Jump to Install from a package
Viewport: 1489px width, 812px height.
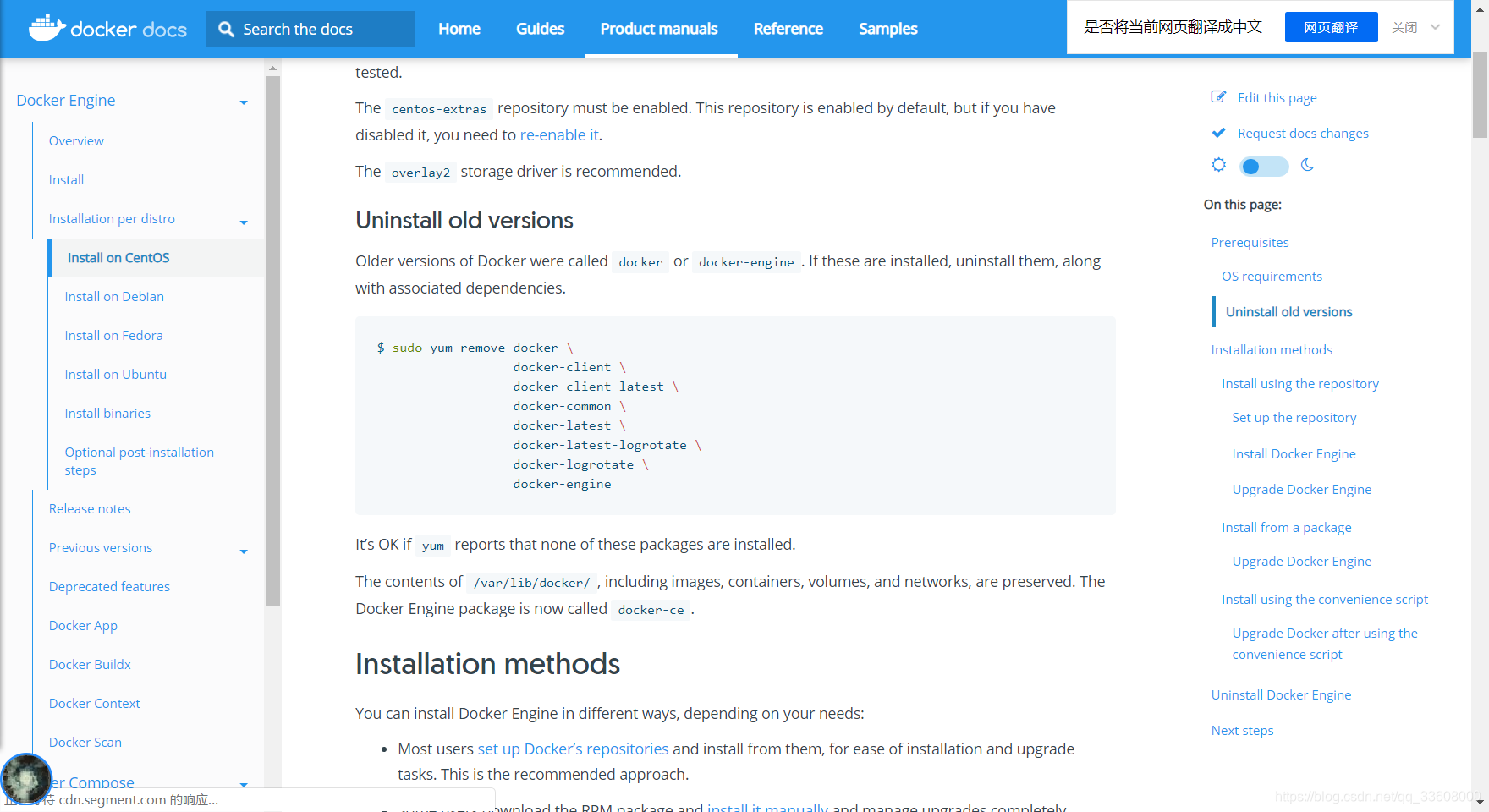(x=1286, y=527)
